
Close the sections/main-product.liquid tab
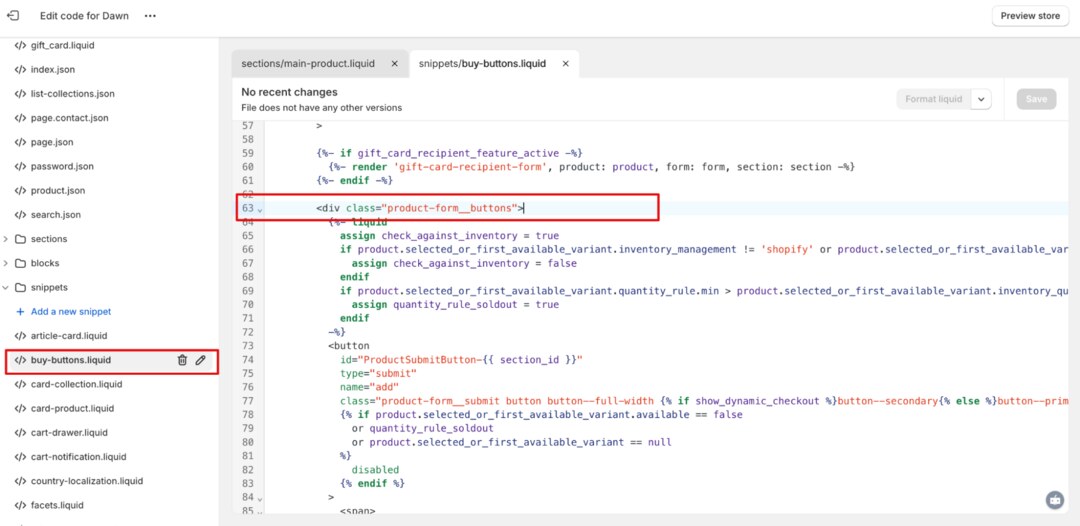point(395,63)
